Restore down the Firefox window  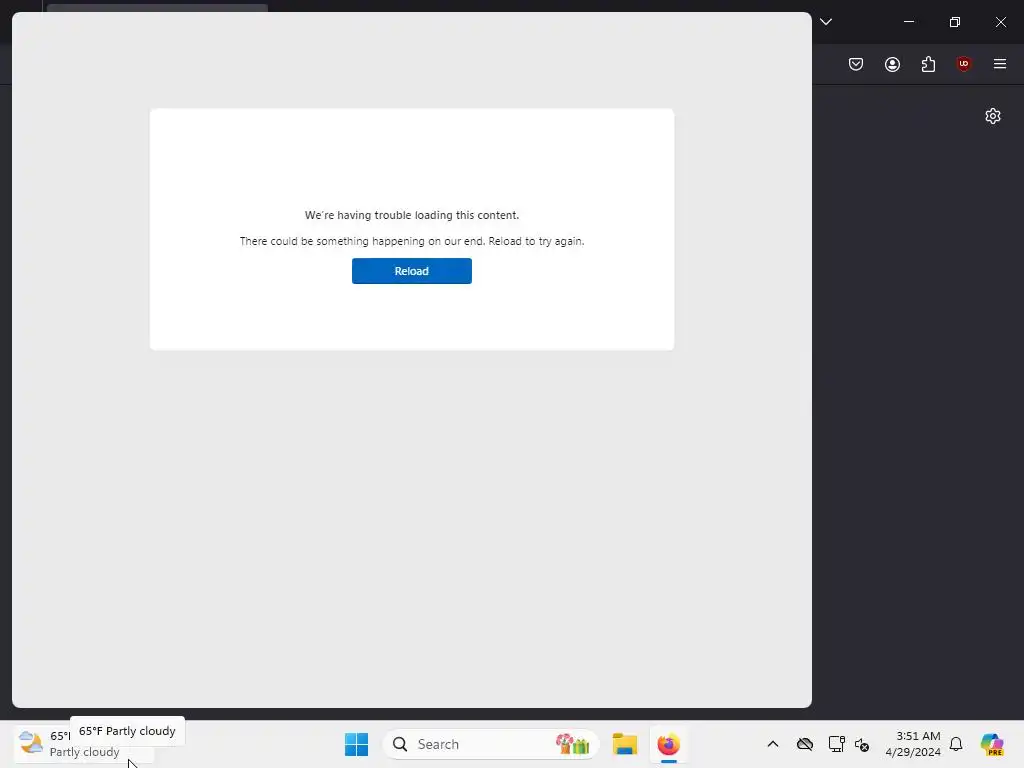click(955, 22)
